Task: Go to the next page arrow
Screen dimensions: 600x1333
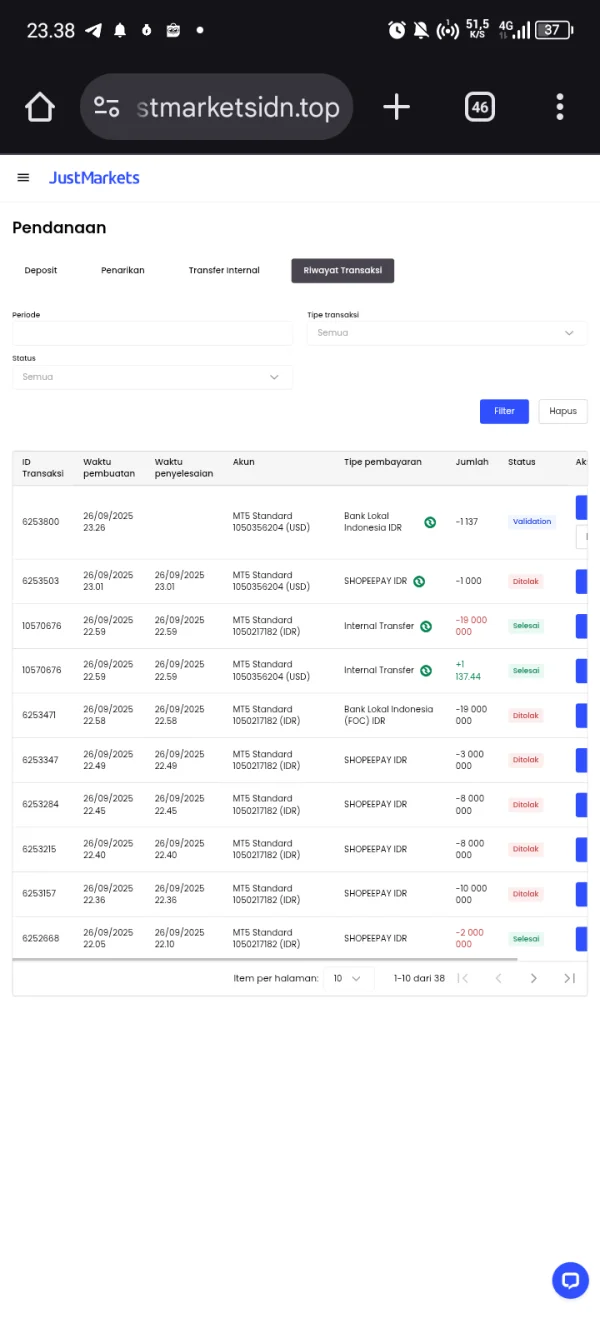Action: 534,978
